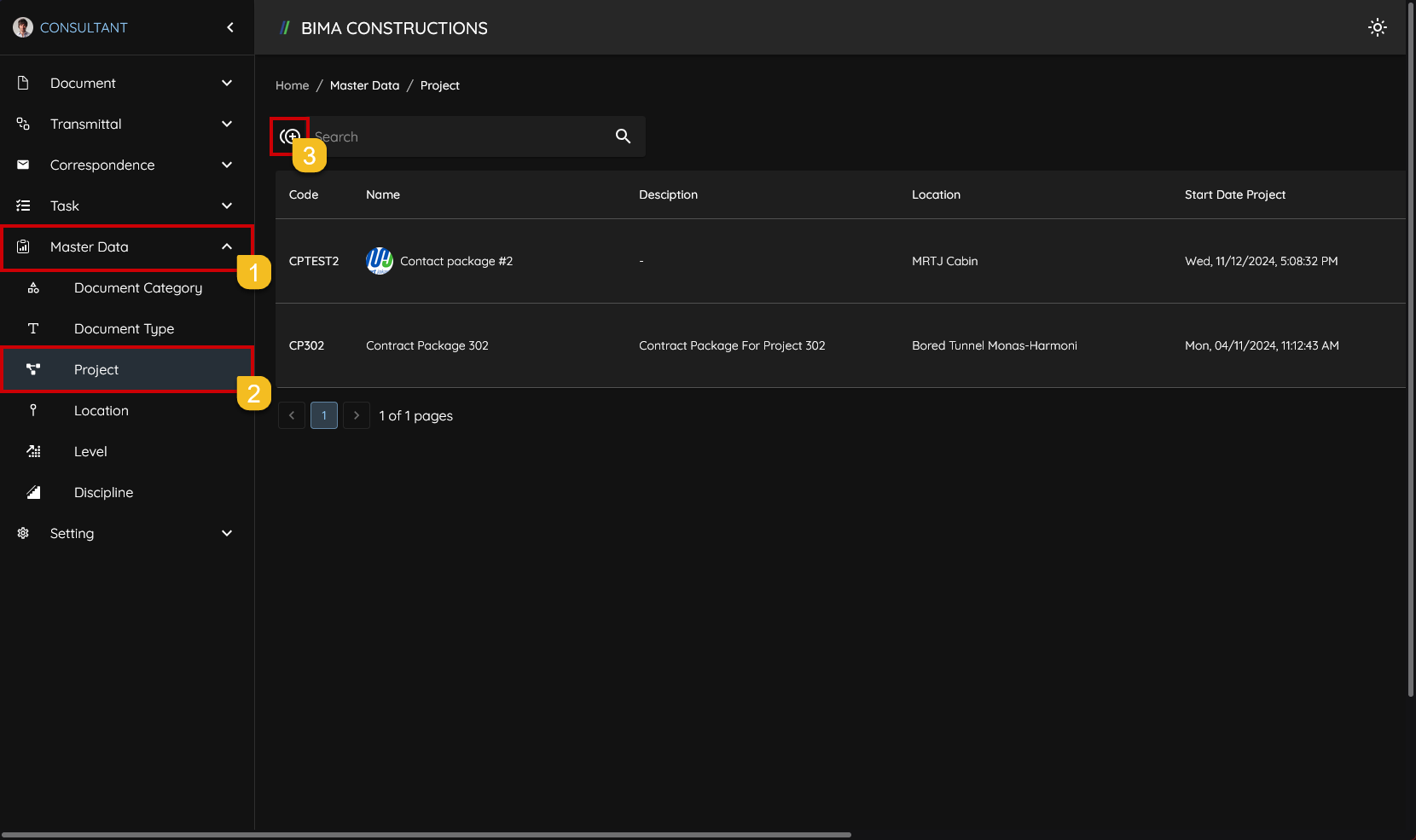Screen dimensions: 1416x840
Task: Click the Location pin icon in sidebar
Action: coord(33,410)
